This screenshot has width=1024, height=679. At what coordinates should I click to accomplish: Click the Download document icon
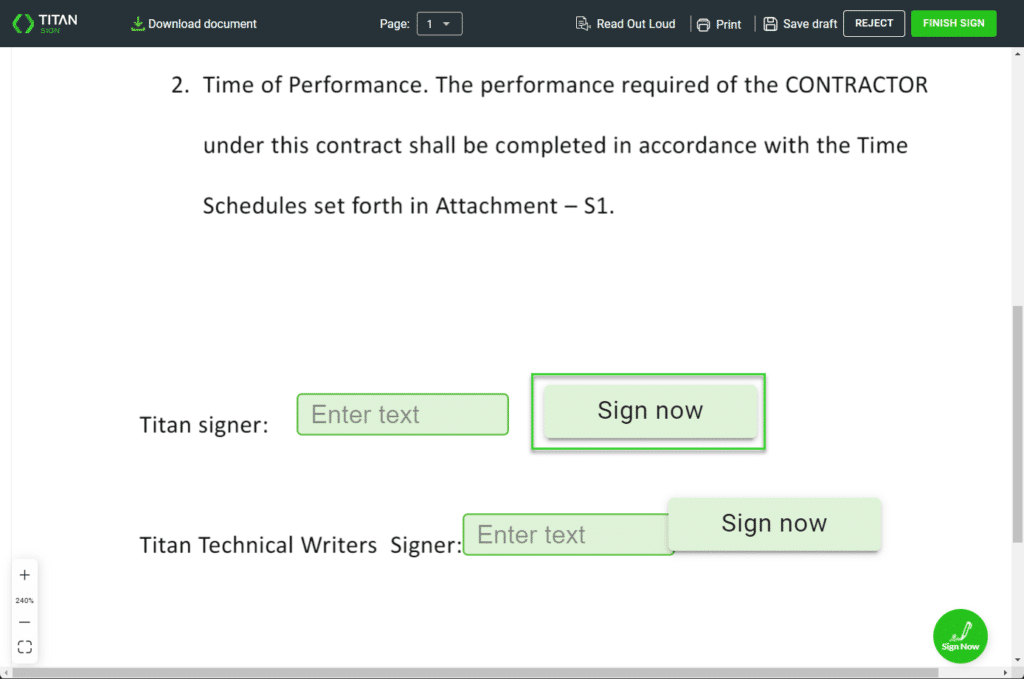tap(138, 23)
